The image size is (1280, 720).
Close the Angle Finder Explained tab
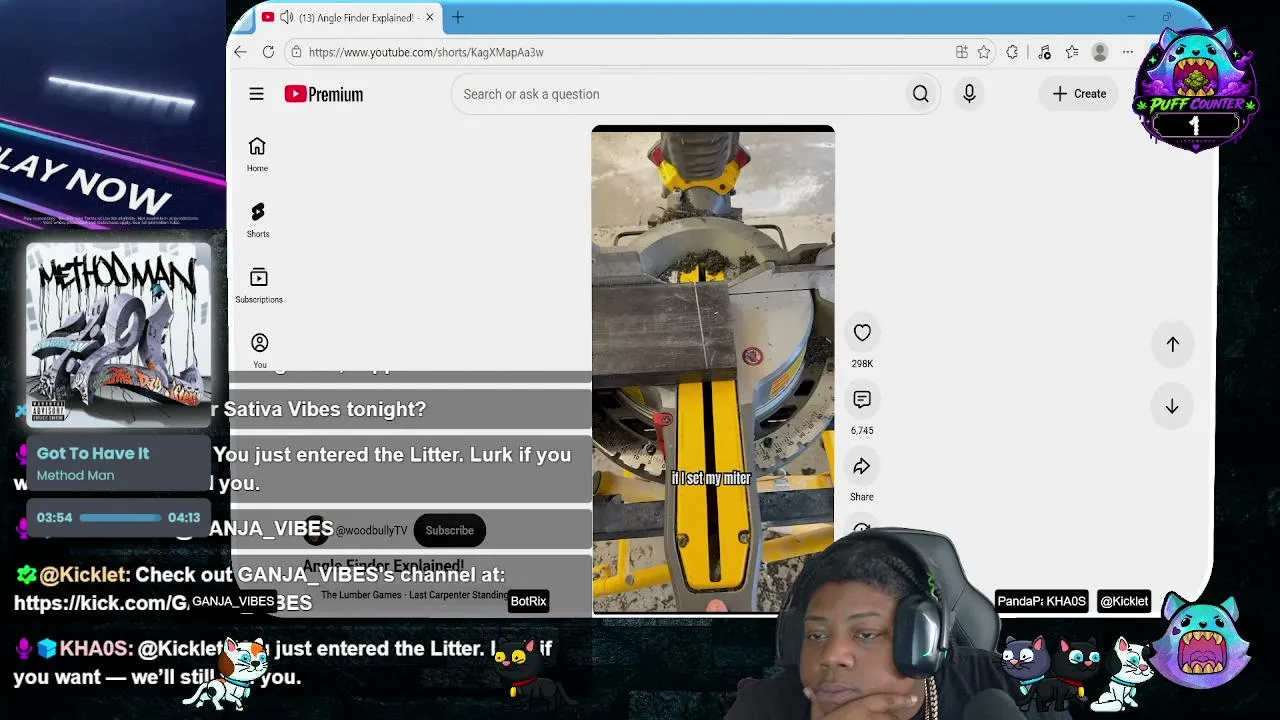pyautogui.click(x=430, y=17)
